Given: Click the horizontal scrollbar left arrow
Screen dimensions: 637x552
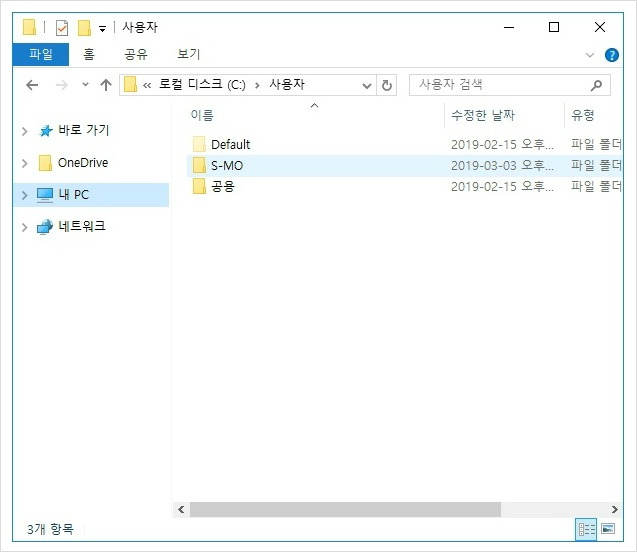Looking at the screenshot, I should point(181,509).
